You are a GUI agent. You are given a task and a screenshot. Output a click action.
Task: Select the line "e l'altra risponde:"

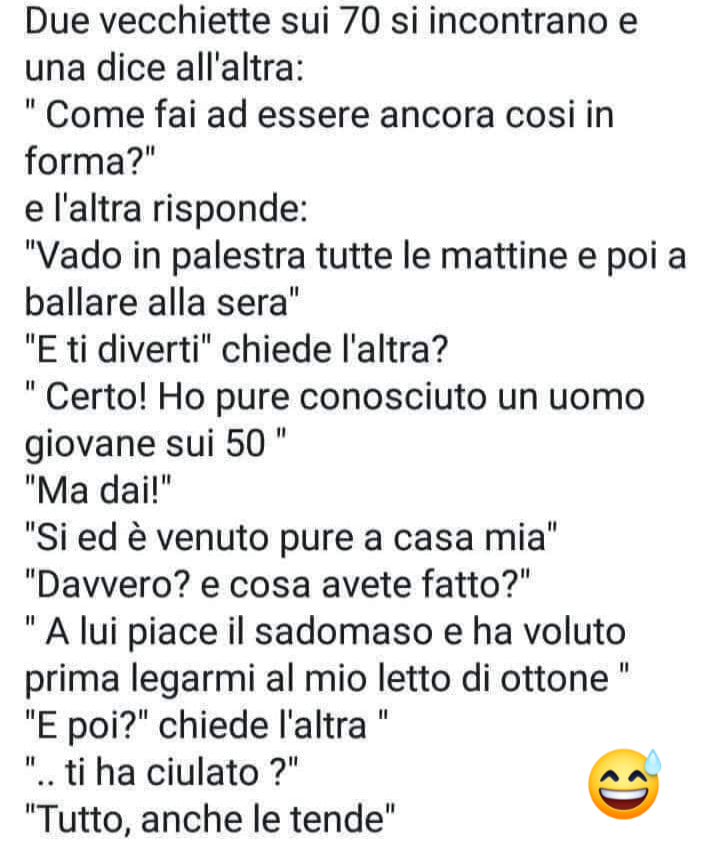click(166, 209)
